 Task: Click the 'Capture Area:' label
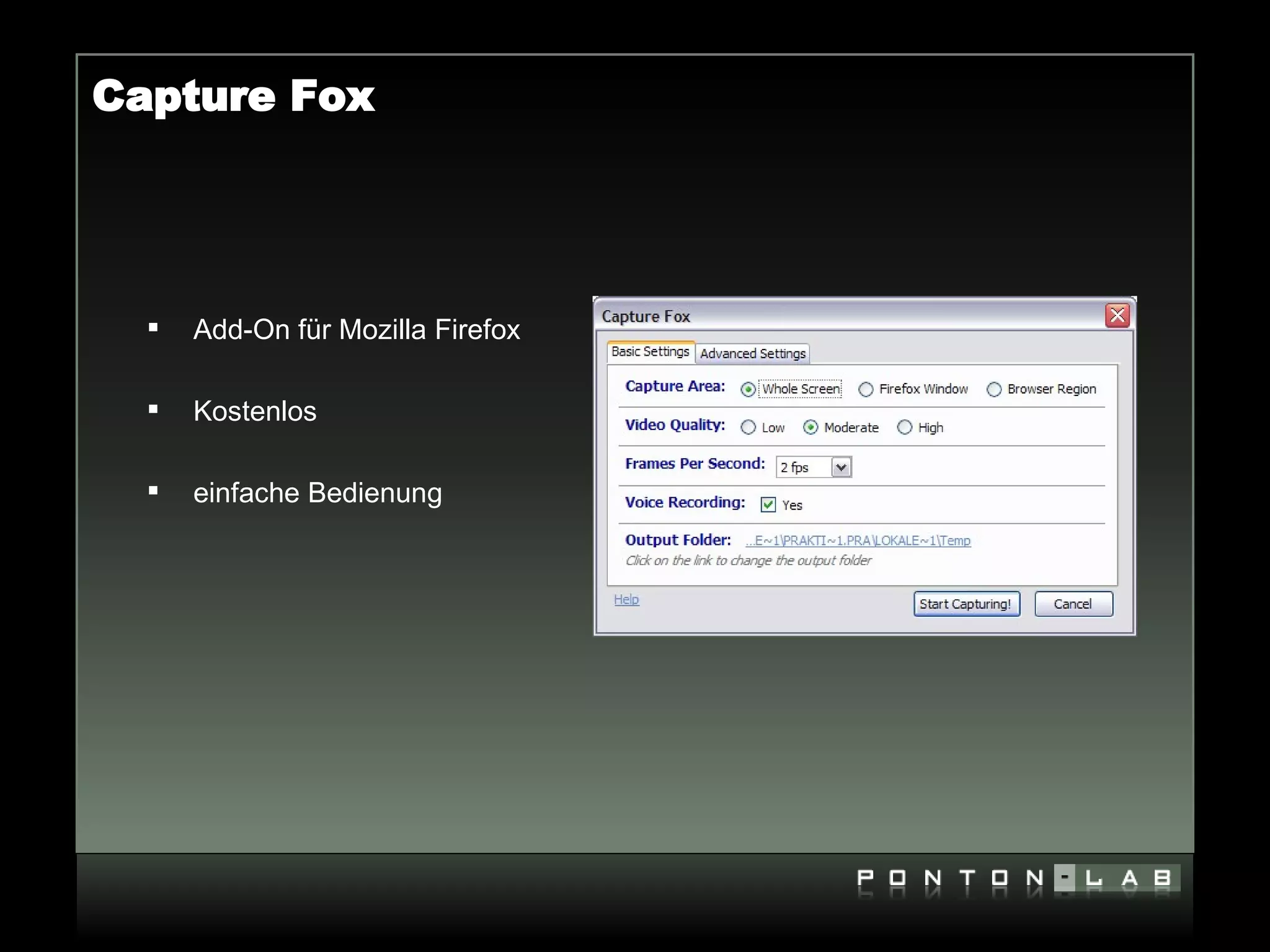[675, 386]
